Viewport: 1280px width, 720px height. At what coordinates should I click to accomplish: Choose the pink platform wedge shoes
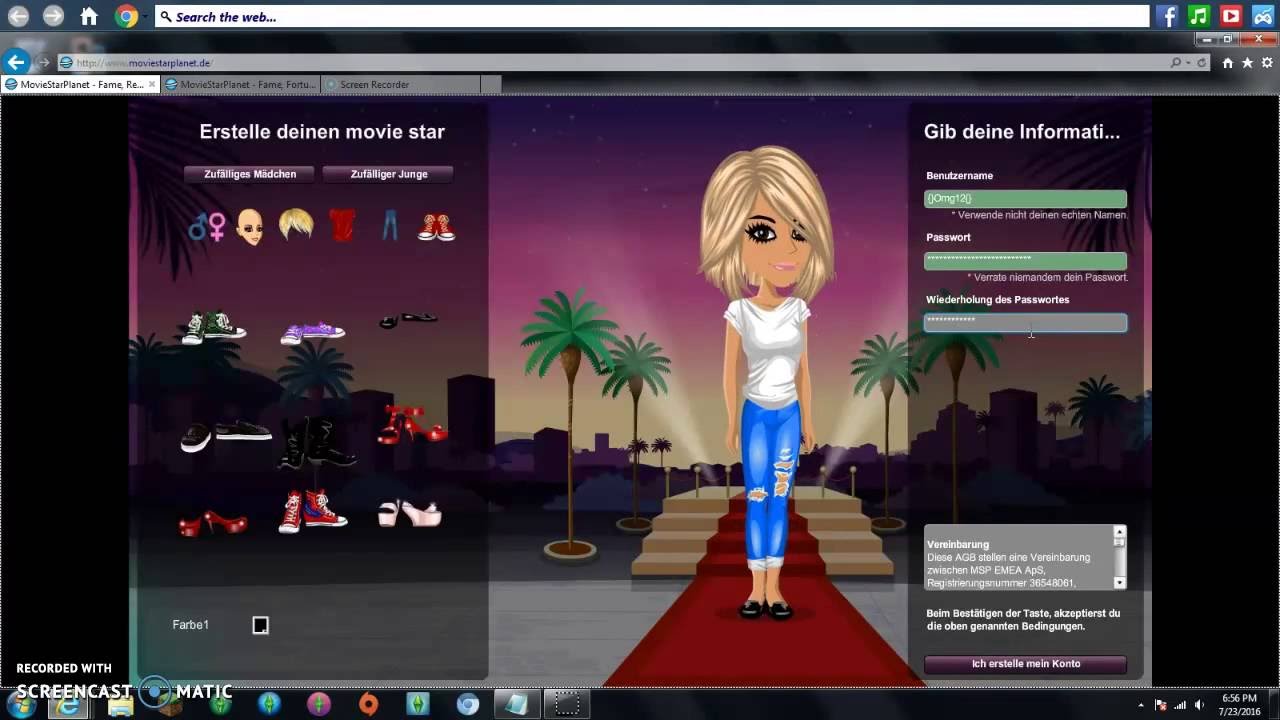click(409, 513)
